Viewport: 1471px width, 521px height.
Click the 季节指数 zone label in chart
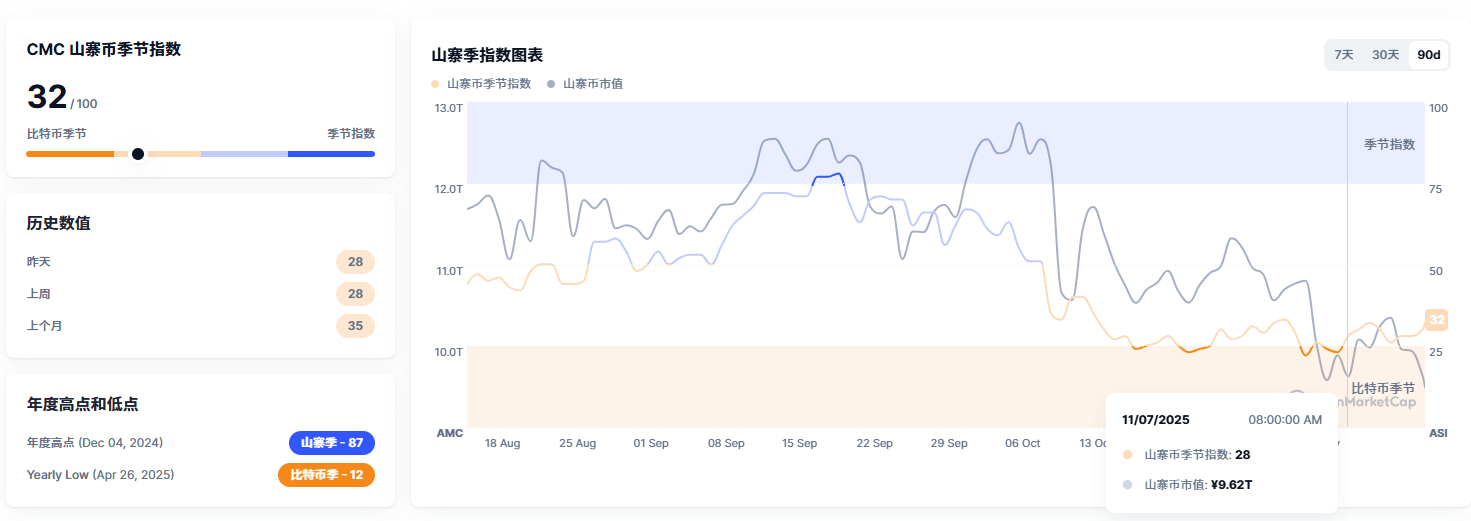[x=1389, y=144]
